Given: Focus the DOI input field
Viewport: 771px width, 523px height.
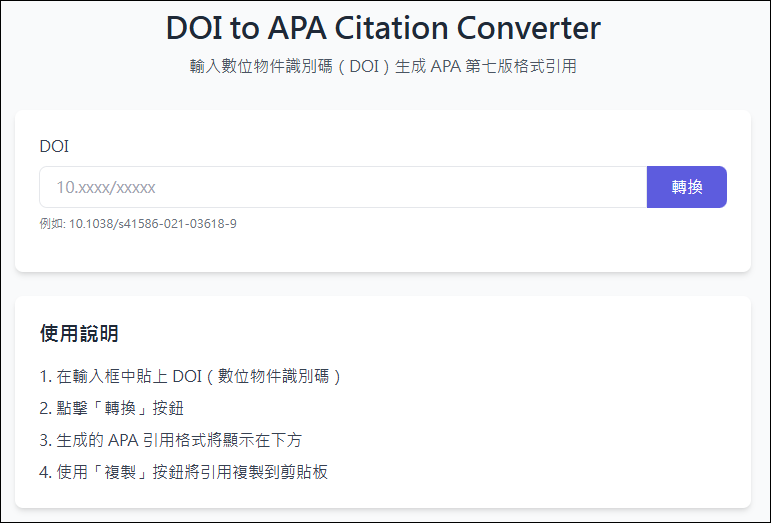Looking at the screenshot, I should (343, 187).
